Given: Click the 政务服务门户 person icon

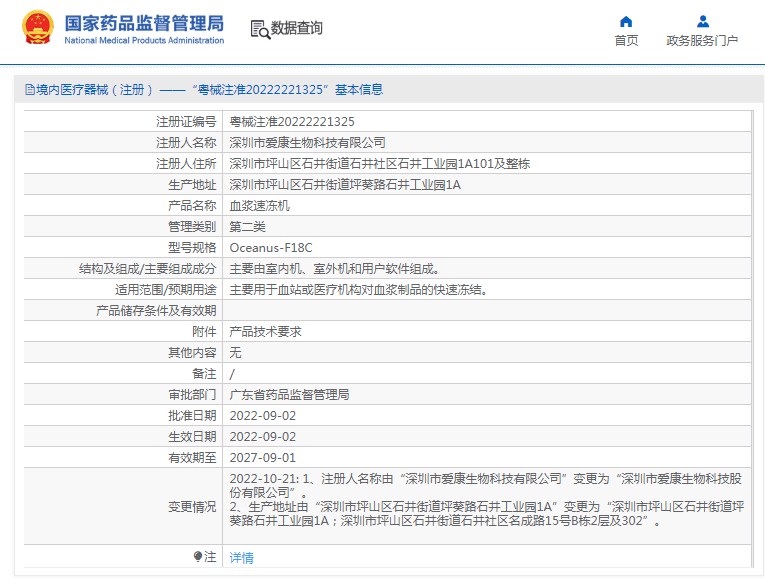Looking at the screenshot, I should [702, 21].
